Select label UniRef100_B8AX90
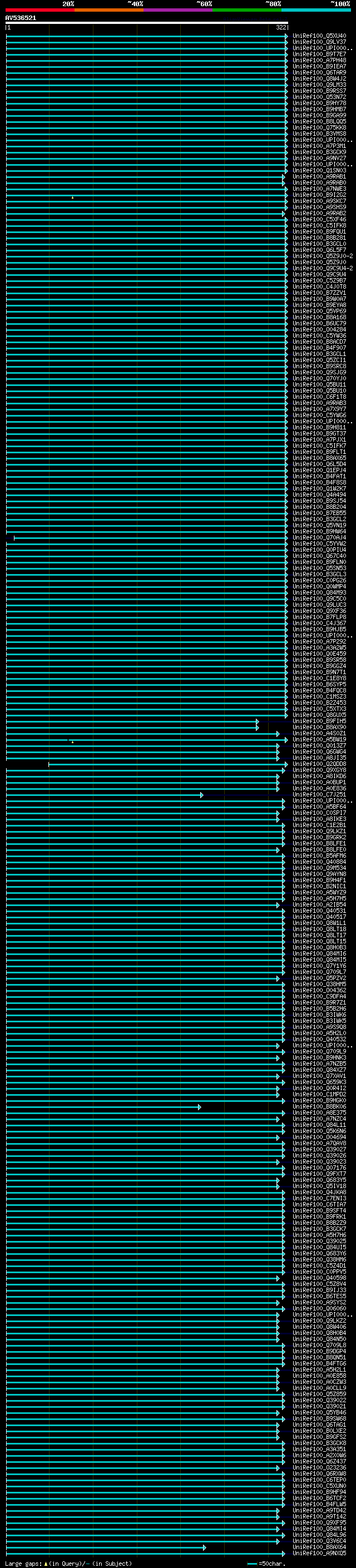This screenshot has height=1568, width=356. (x=319, y=727)
